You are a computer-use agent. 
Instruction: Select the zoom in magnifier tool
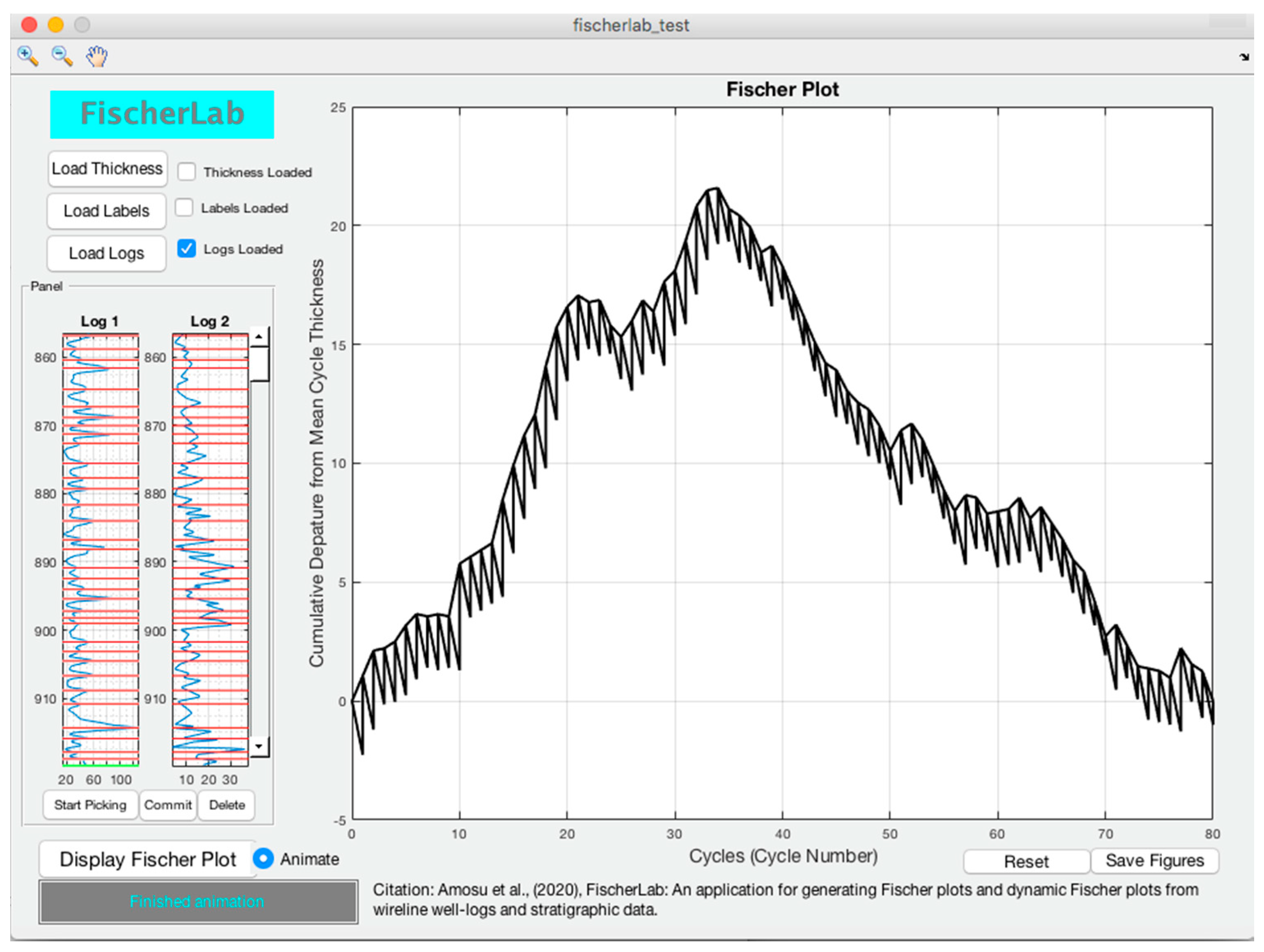[27, 56]
